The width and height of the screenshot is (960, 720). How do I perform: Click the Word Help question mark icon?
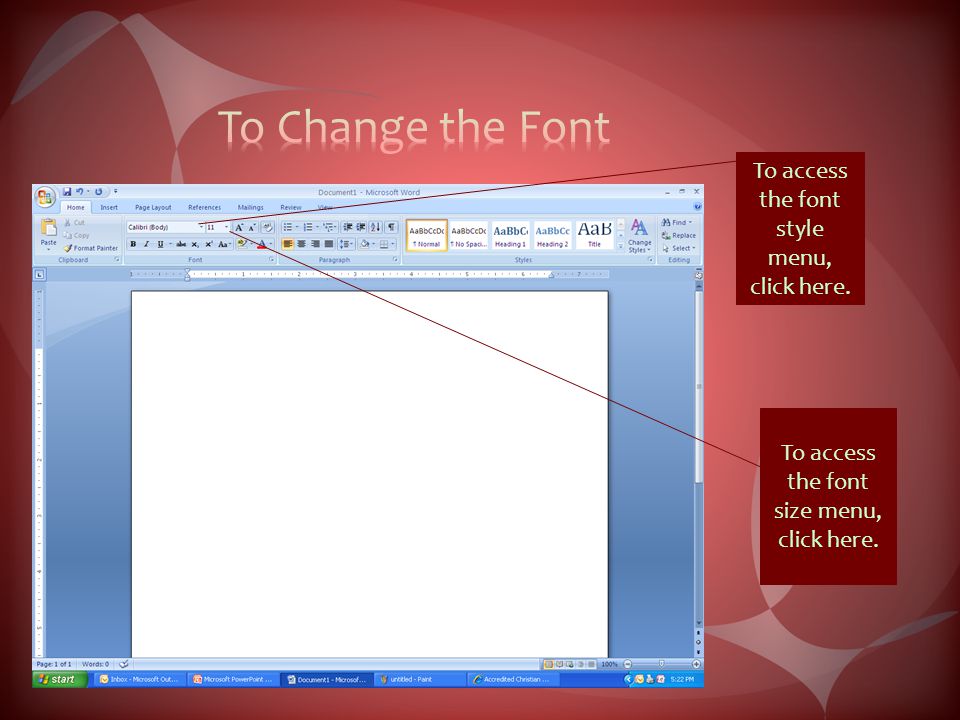coord(697,207)
